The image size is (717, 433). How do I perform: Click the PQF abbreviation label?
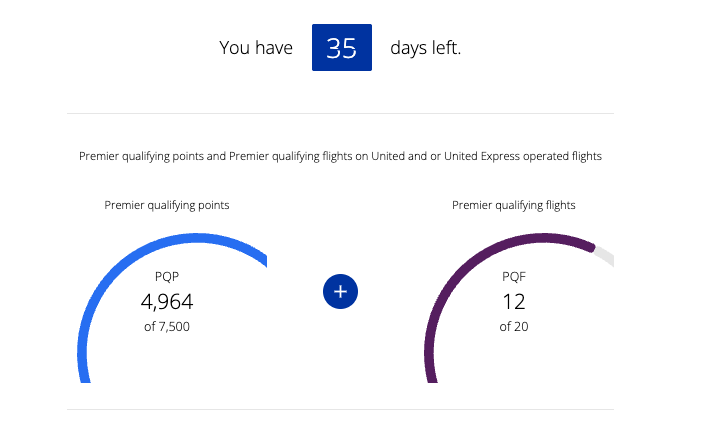pos(514,277)
